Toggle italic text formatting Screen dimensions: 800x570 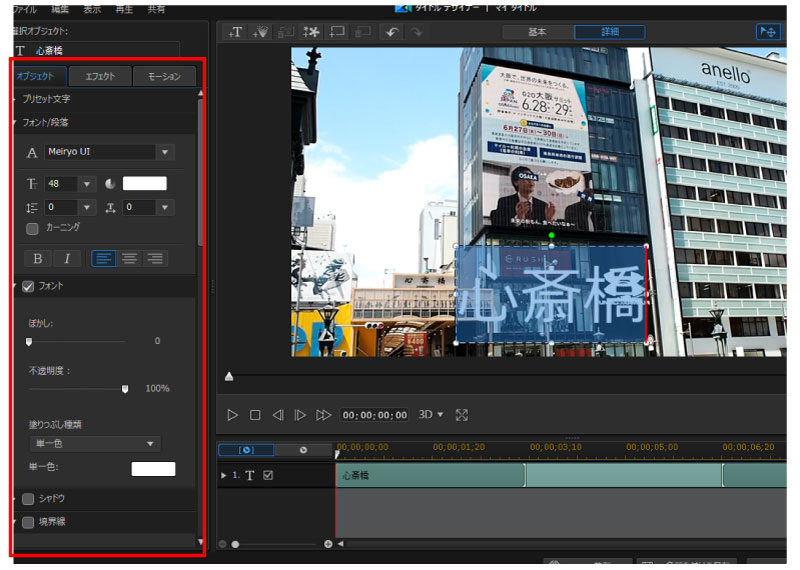[67, 258]
